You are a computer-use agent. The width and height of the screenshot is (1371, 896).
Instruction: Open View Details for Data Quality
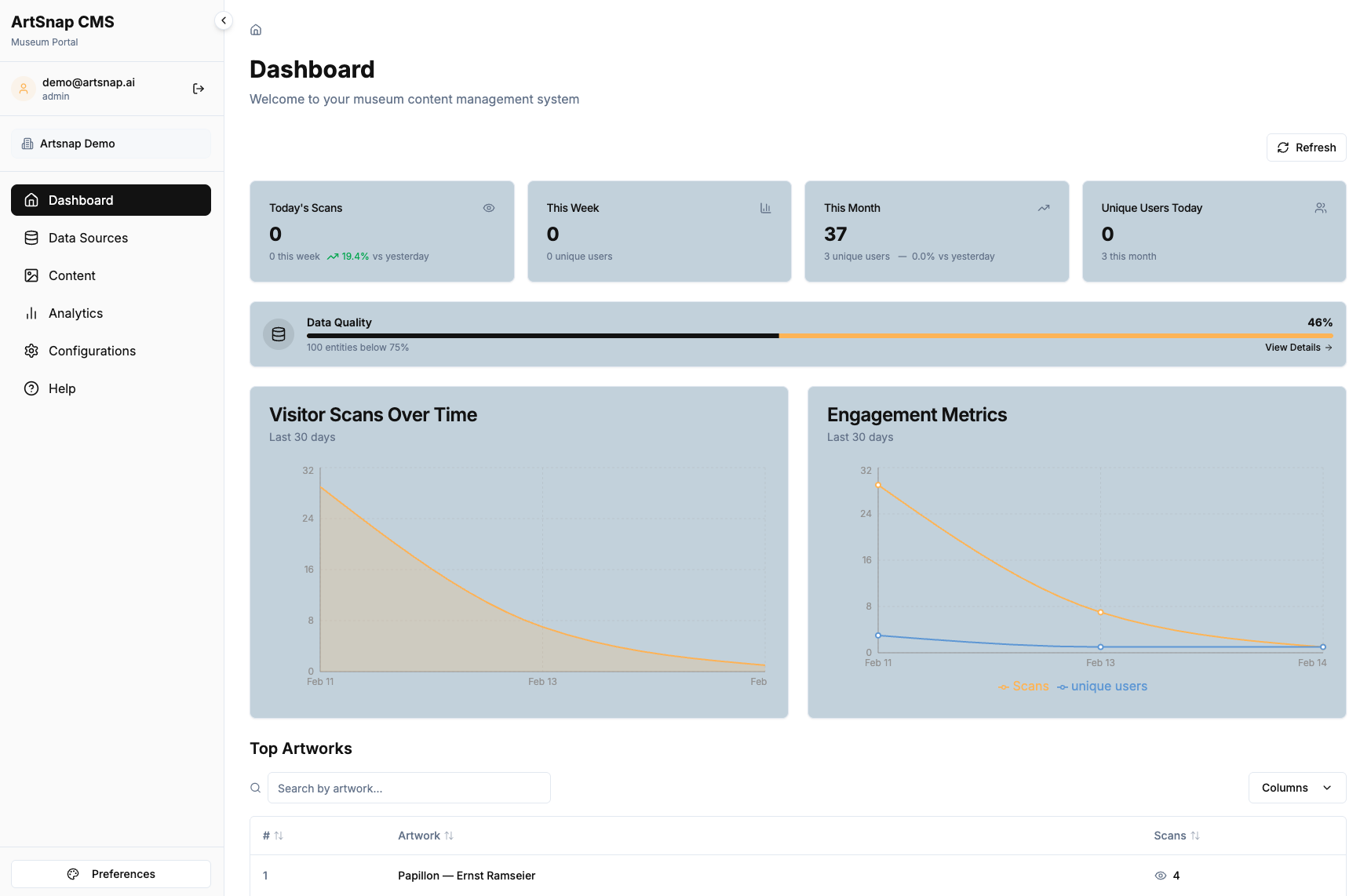[x=1298, y=347]
